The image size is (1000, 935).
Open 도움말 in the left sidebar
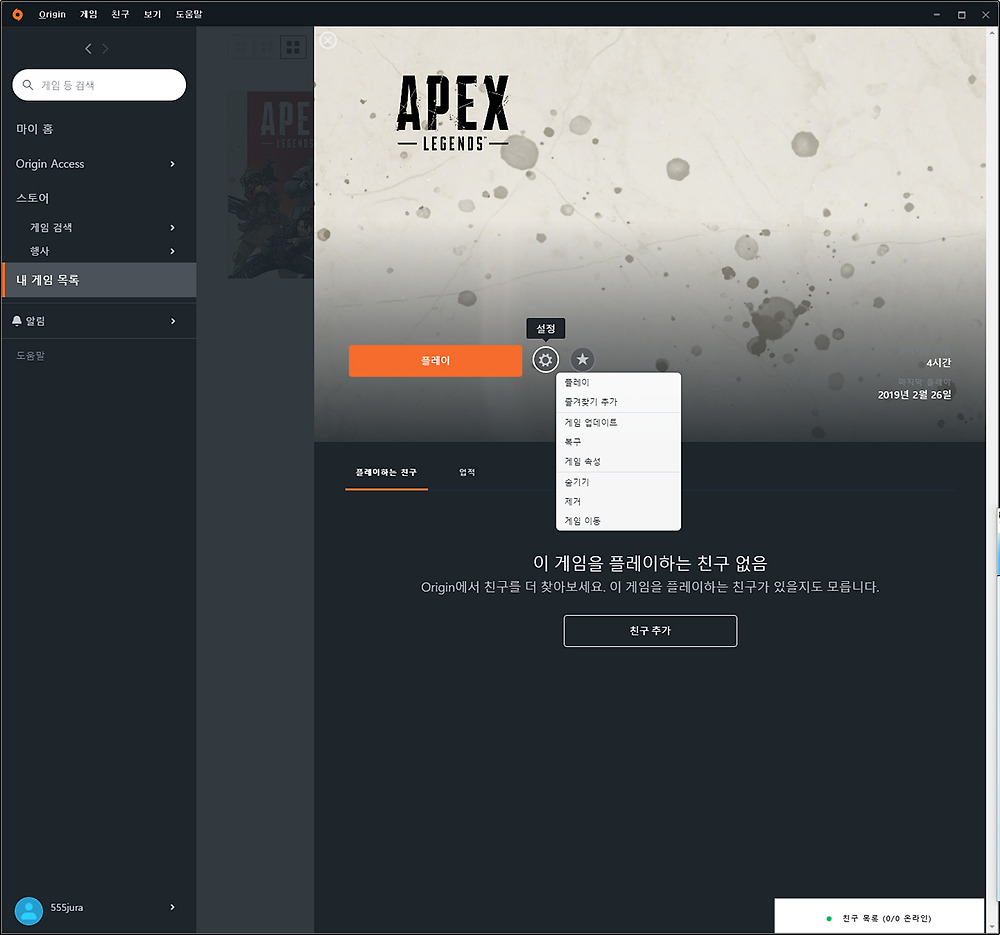(x=31, y=356)
